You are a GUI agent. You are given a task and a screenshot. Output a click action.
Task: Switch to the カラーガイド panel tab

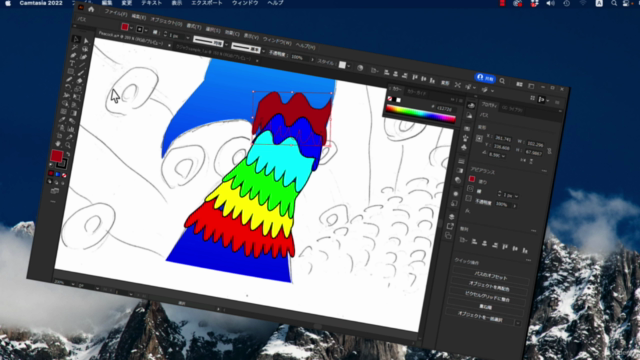tap(416, 93)
